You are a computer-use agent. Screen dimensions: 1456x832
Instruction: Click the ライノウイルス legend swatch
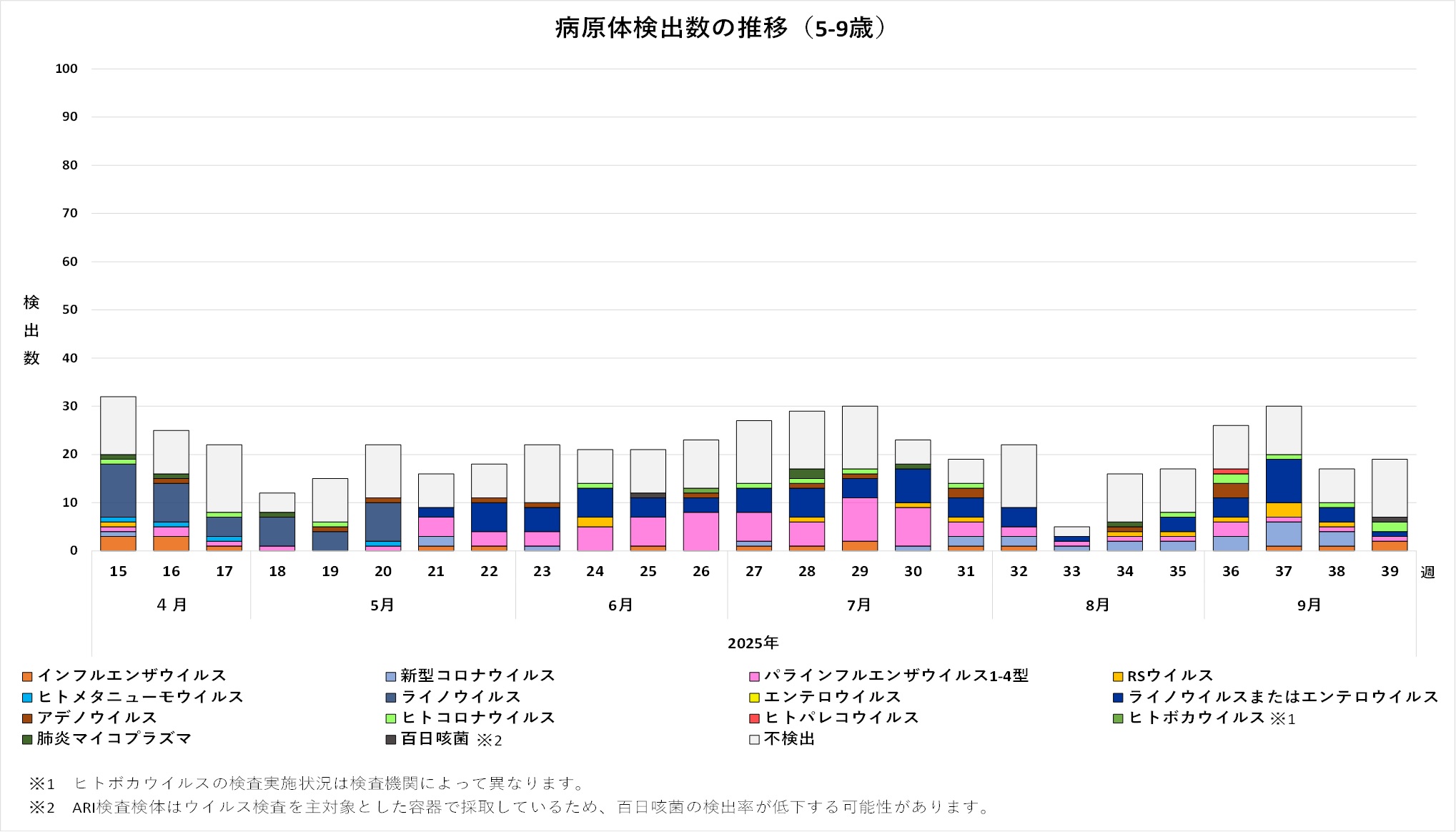point(390,697)
